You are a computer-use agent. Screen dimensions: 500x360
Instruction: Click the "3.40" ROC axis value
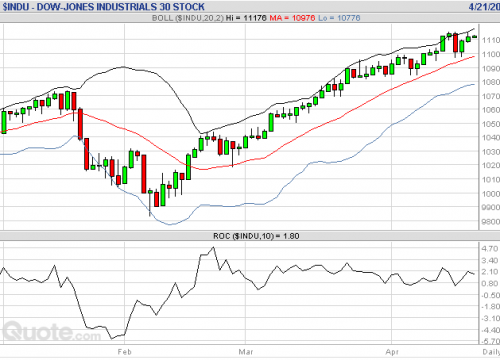(490, 260)
